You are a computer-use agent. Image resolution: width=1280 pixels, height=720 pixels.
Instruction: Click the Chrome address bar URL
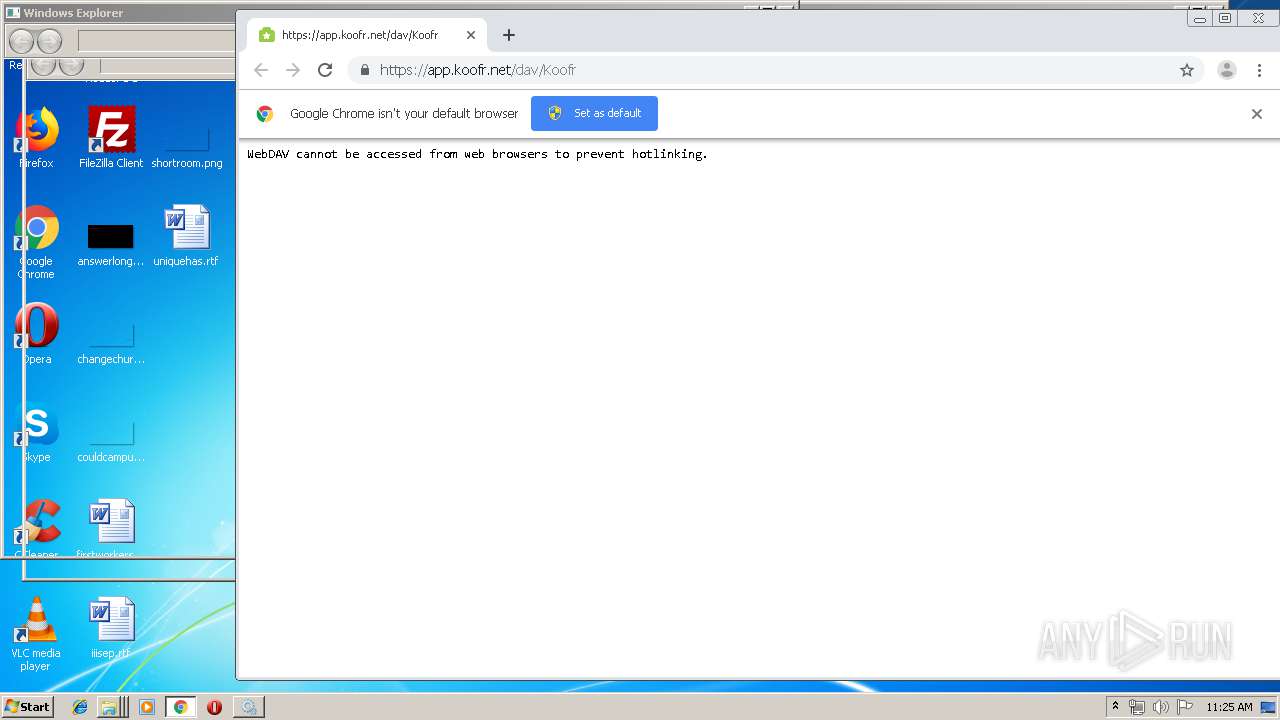coord(478,70)
